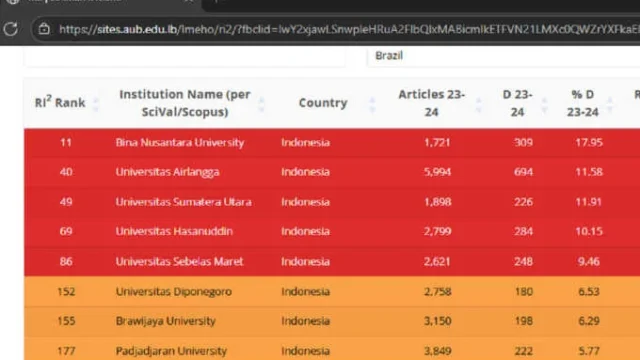Click percentage value 6.29
Viewport: 640px width, 360px height.
coord(589,321)
